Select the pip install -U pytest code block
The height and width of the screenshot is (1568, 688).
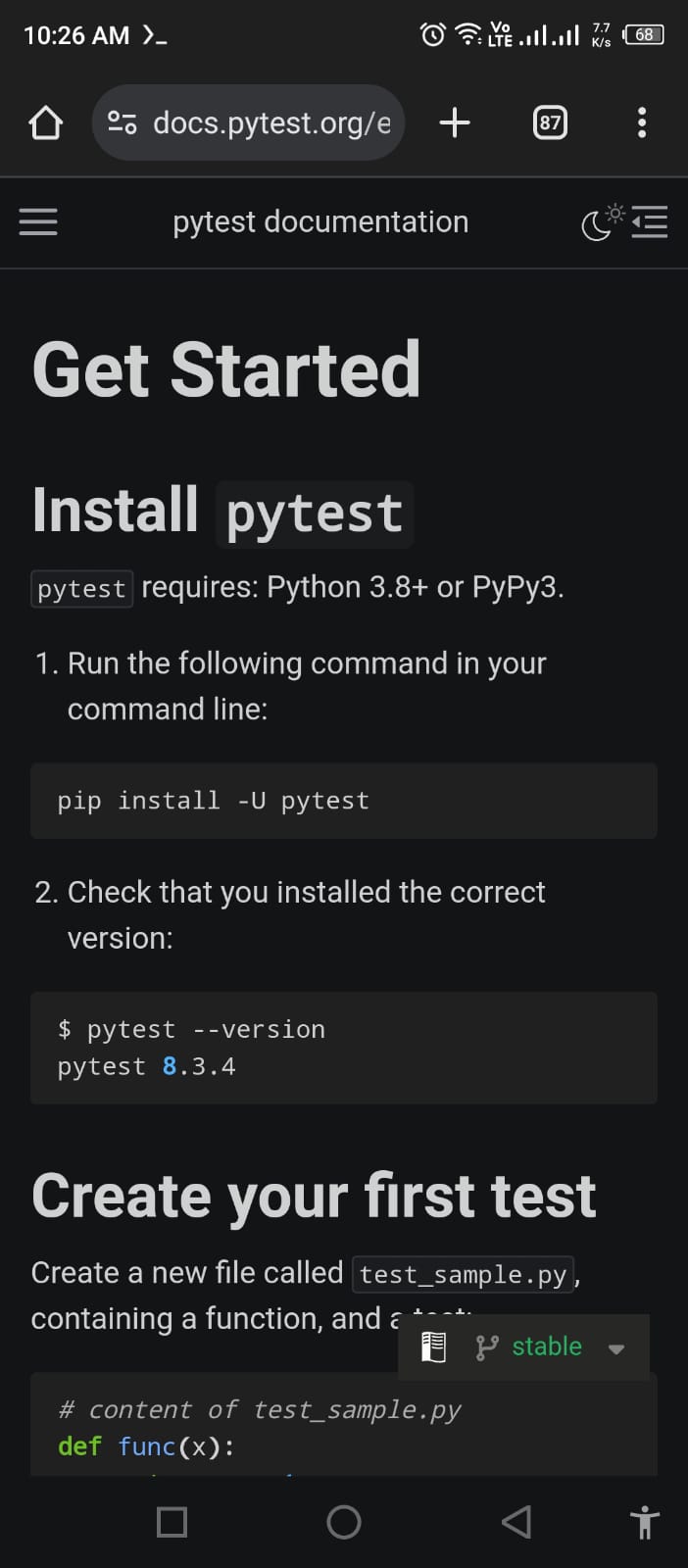point(344,801)
